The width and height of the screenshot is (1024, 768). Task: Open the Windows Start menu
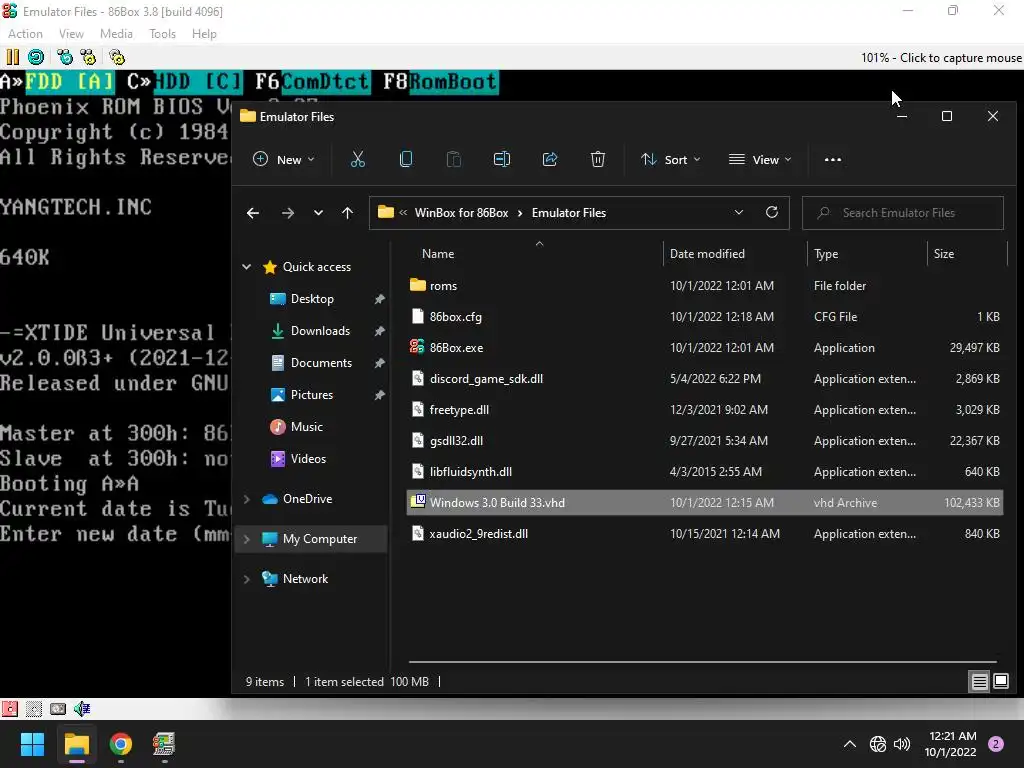click(x=32, y=744)
